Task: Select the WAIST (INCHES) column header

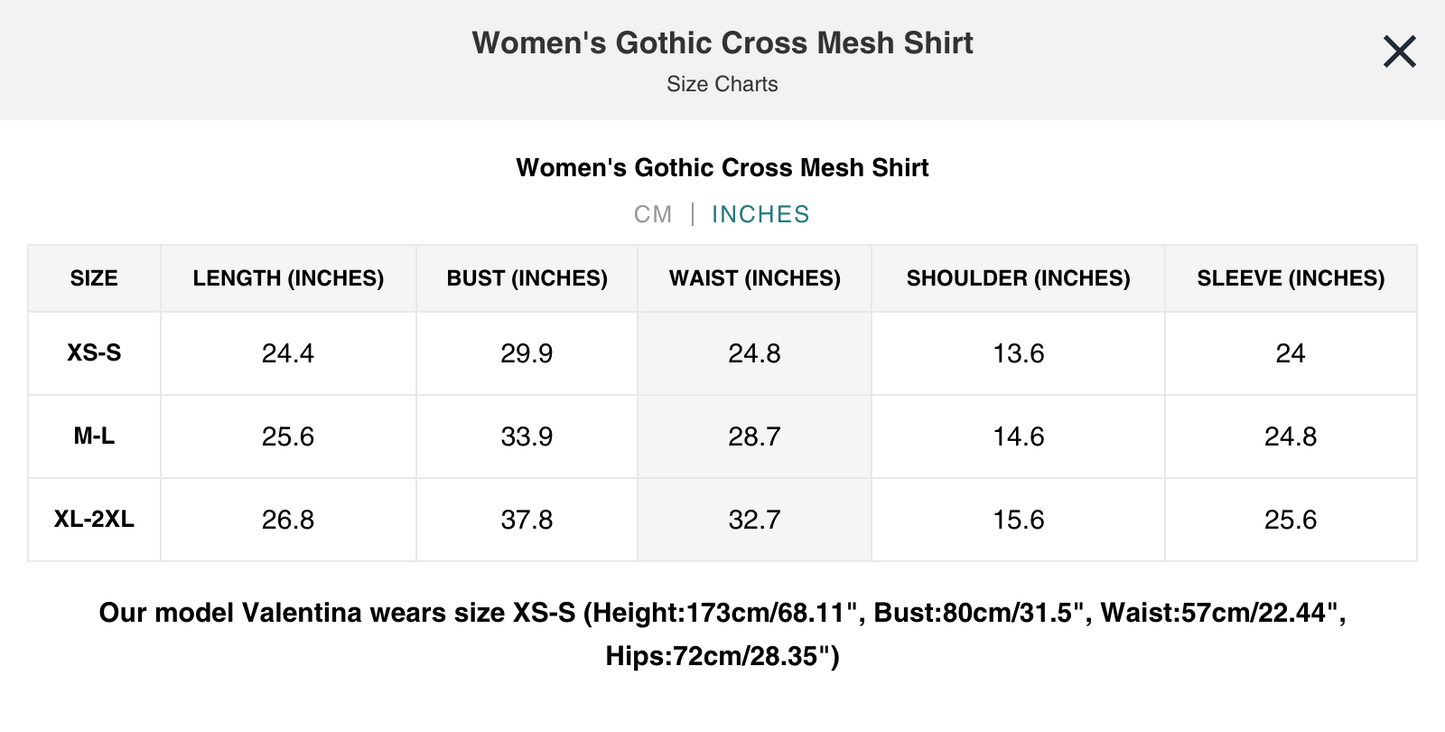Action: [753, 278]
